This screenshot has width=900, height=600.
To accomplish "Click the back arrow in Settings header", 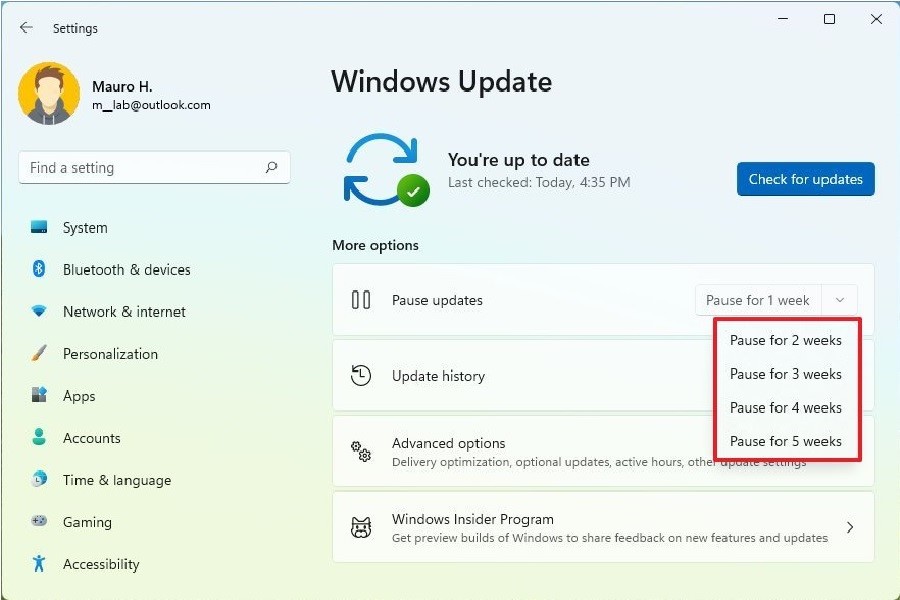I will [26, 28].
